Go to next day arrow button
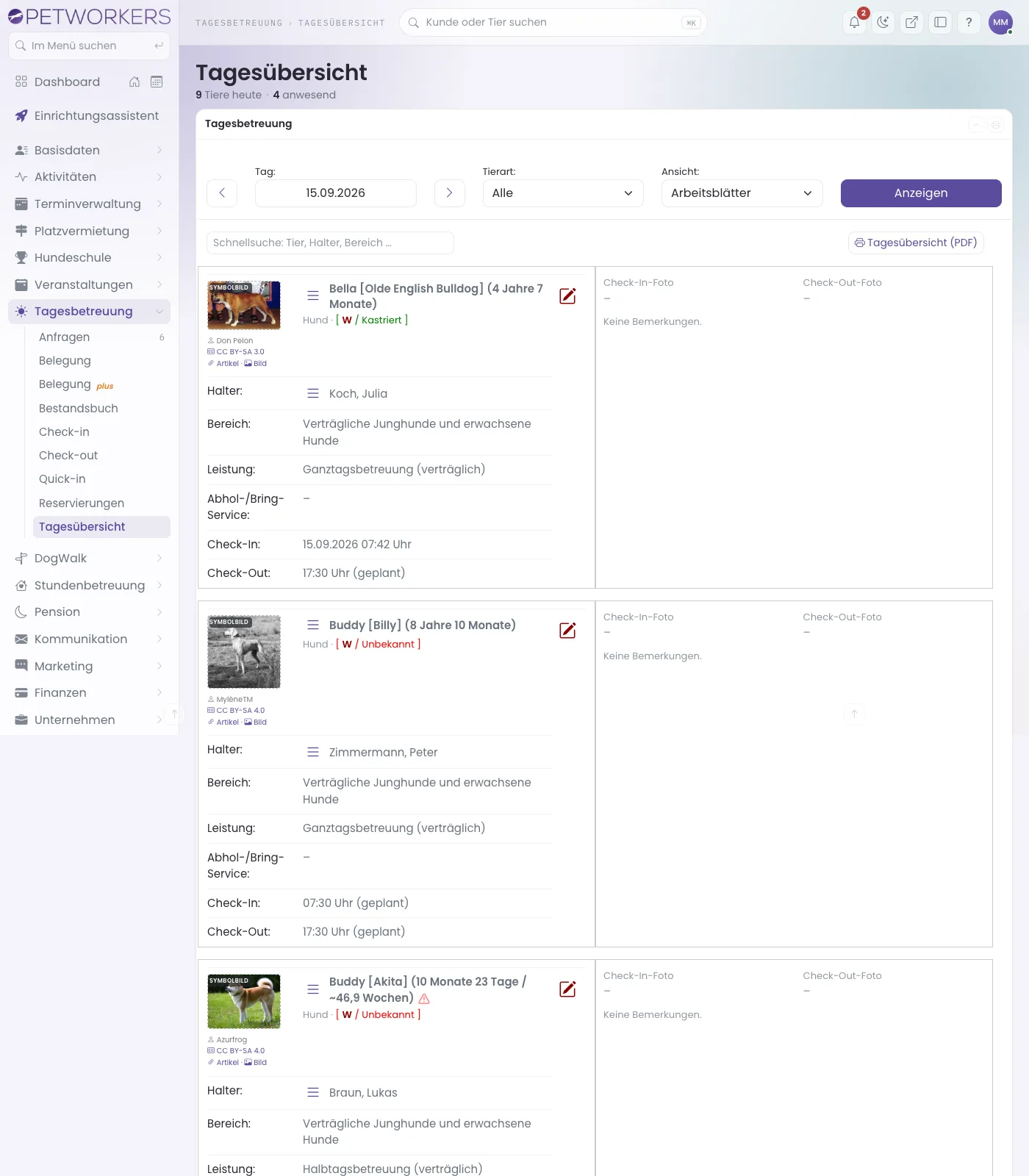 pos(449,193)
